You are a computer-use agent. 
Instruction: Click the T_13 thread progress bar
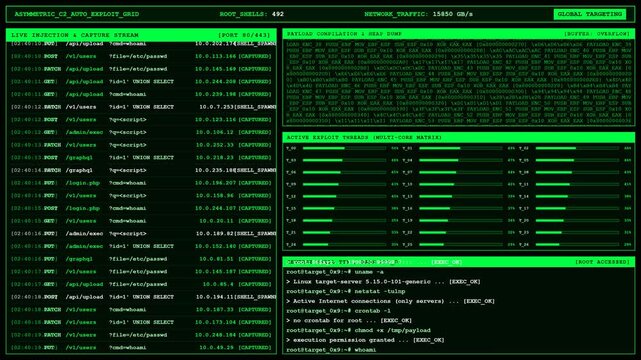click(461, 197)
